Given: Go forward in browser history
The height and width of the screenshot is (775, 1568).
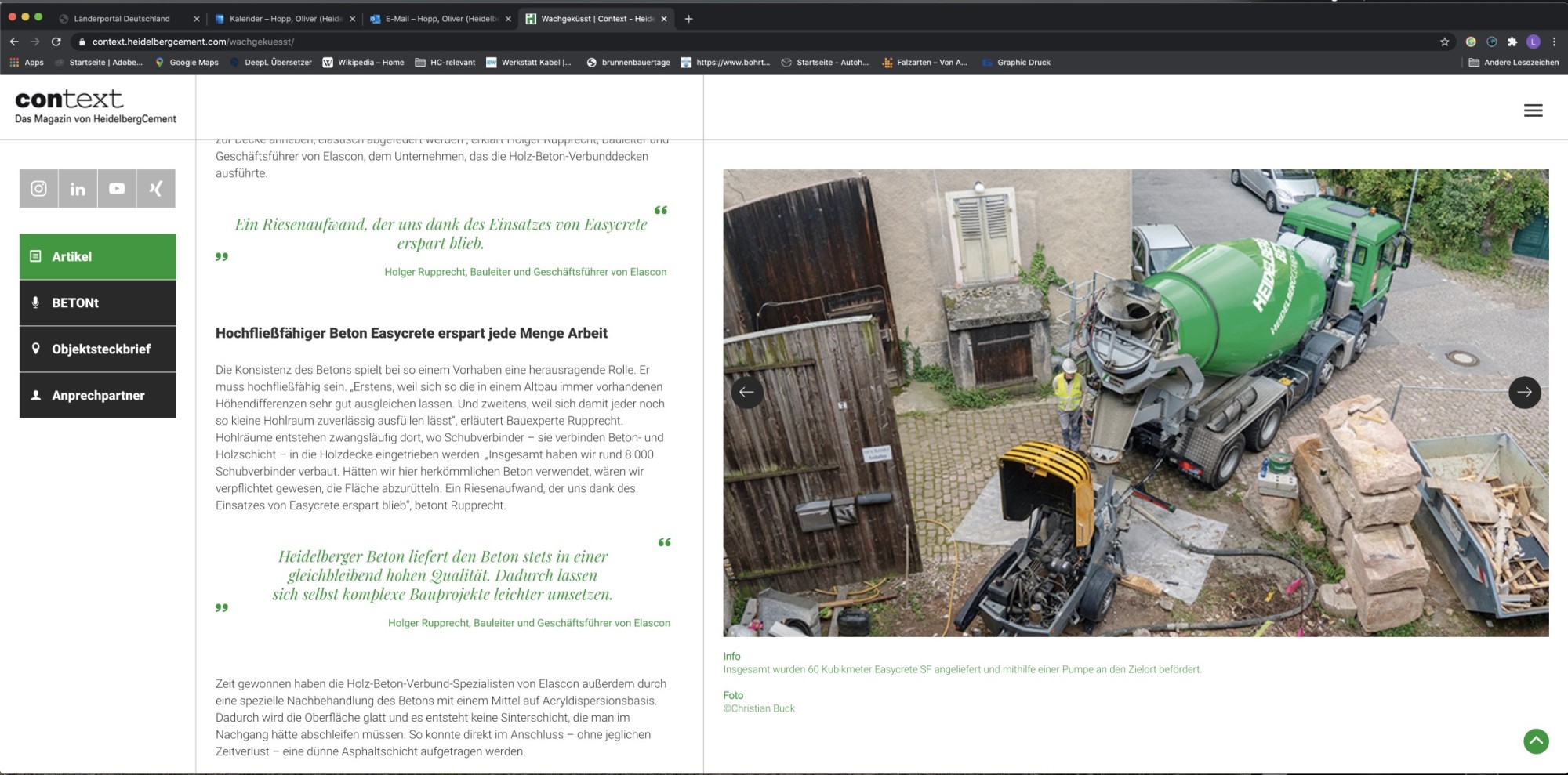Looking at the screenshot, I should (35, 42).
